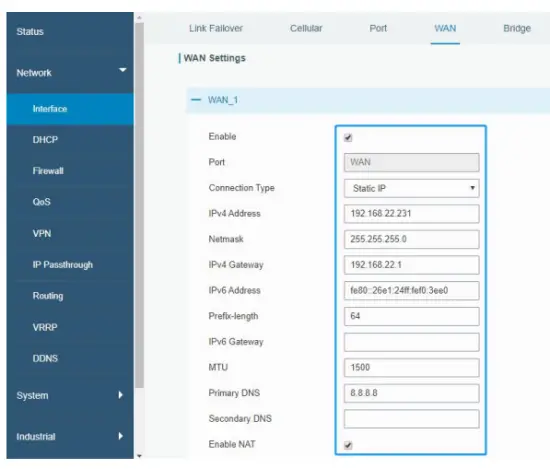
Task: Open IP Passthrough settings
Action: tap(63, 264)
